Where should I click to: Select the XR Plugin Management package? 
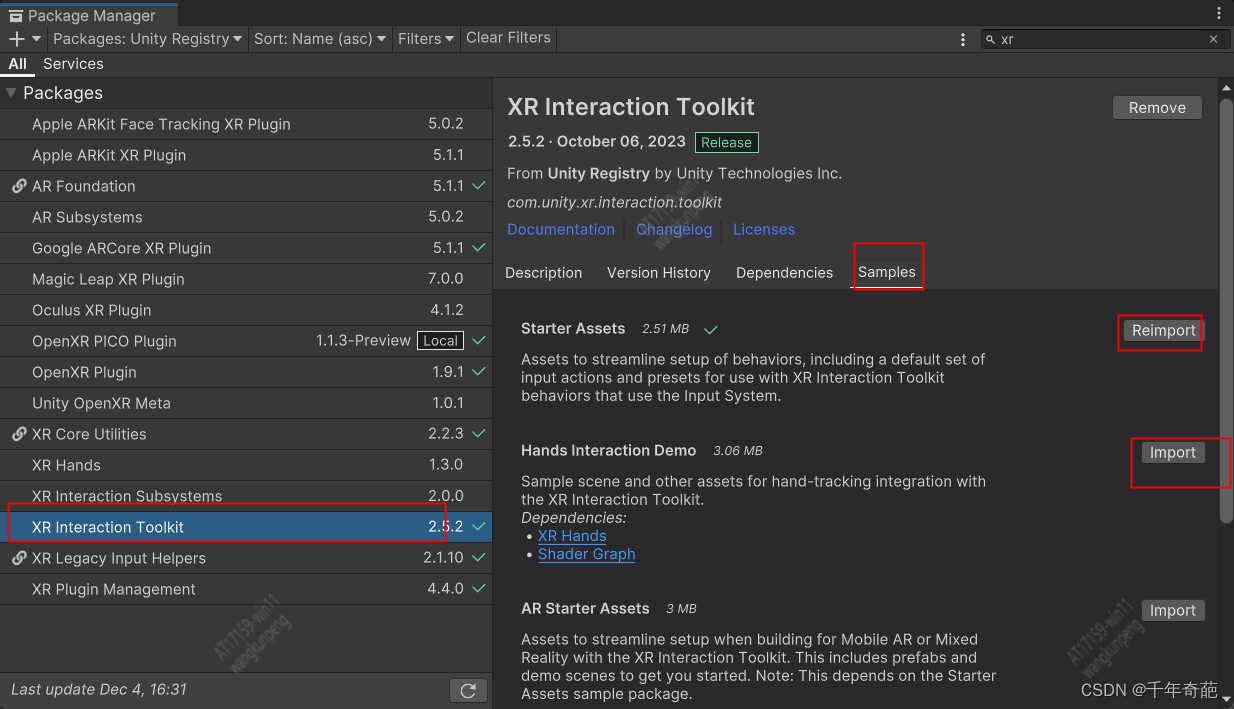(246, 589)
